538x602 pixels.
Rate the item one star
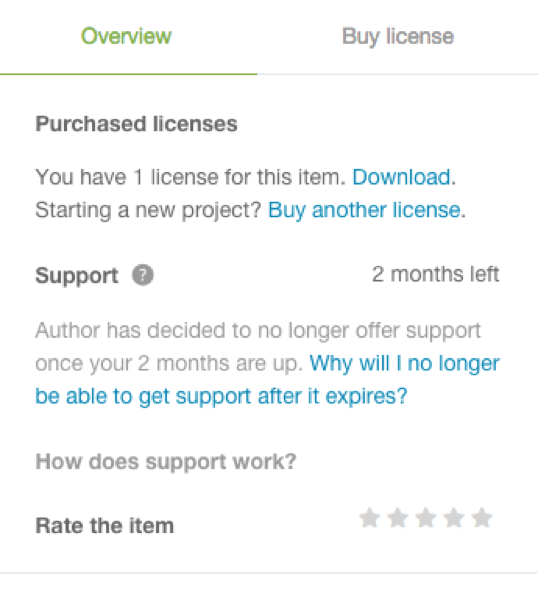coord(369,518)
